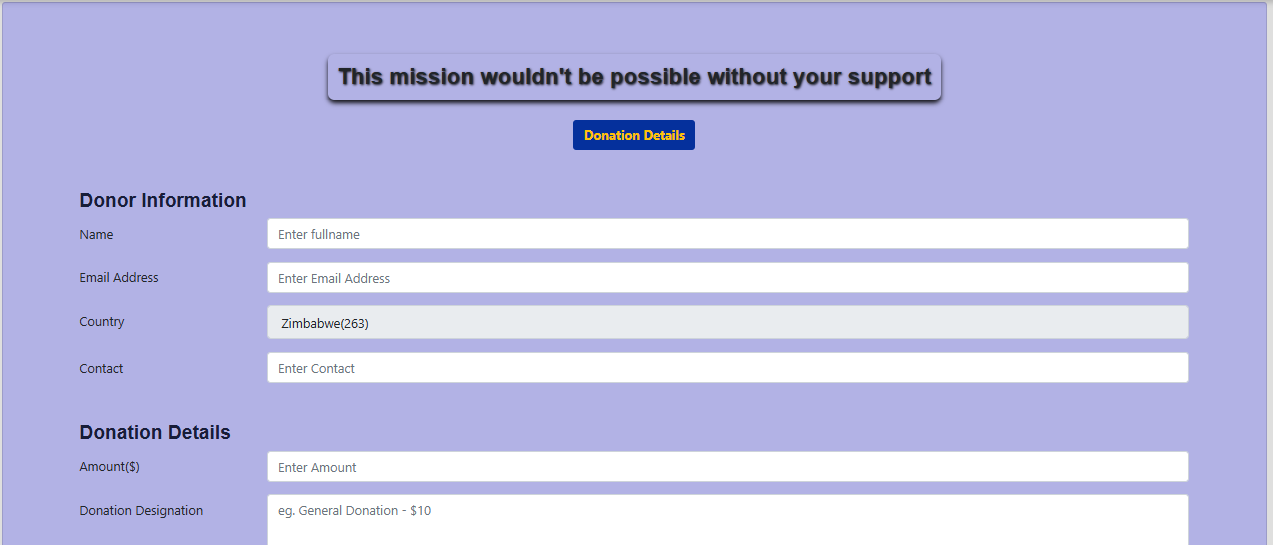Click the Country label text
Viewport: 1273px width, 545px height.
pos(102,322)
